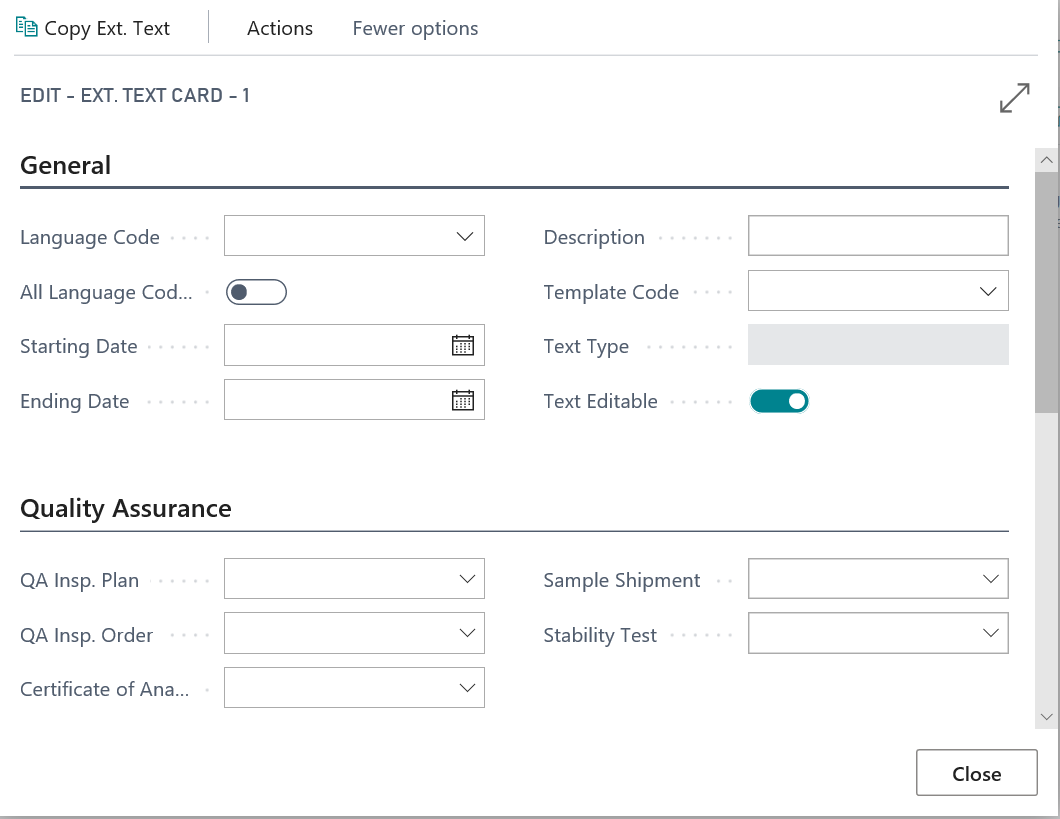1060x819 pixels.
Task: Select Fewer options in the toolbar
Action: (415, 28)
